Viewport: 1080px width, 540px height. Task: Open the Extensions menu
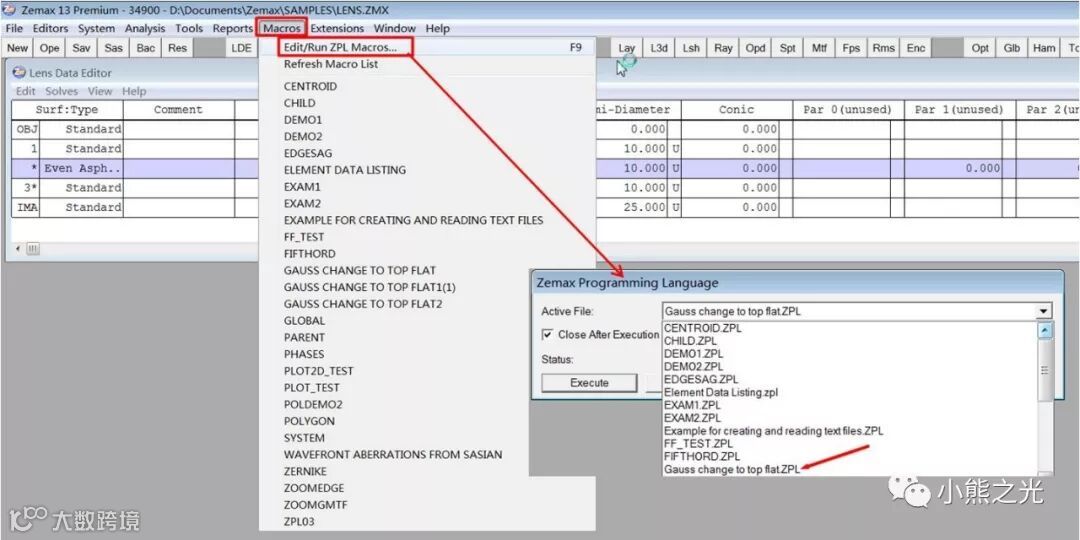click(x=337, y=28)
